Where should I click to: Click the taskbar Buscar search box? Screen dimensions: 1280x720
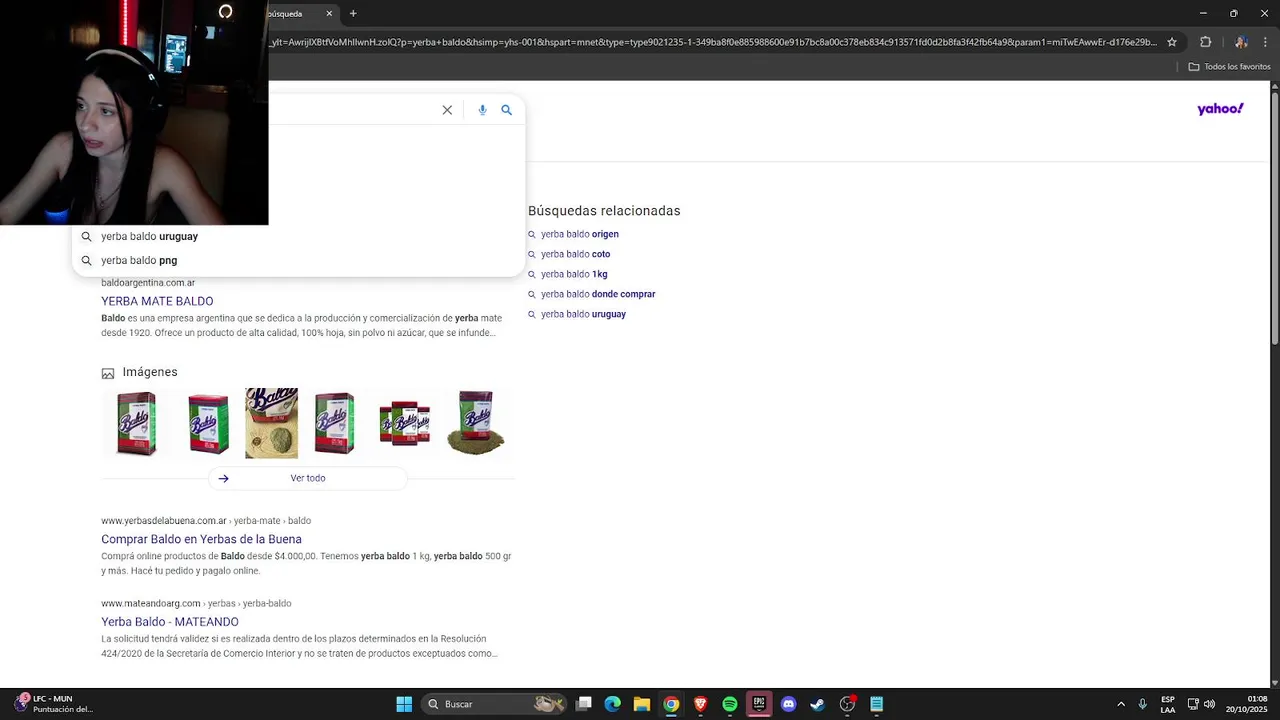(494, 704)
